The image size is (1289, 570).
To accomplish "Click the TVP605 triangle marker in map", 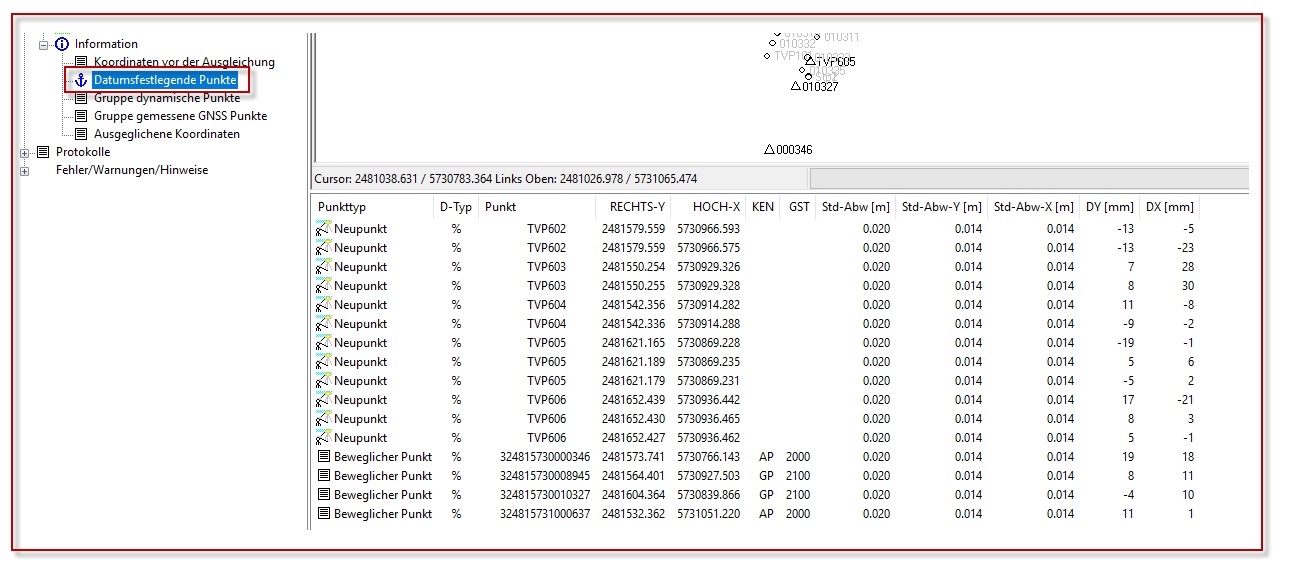I will tap(809, 61).
